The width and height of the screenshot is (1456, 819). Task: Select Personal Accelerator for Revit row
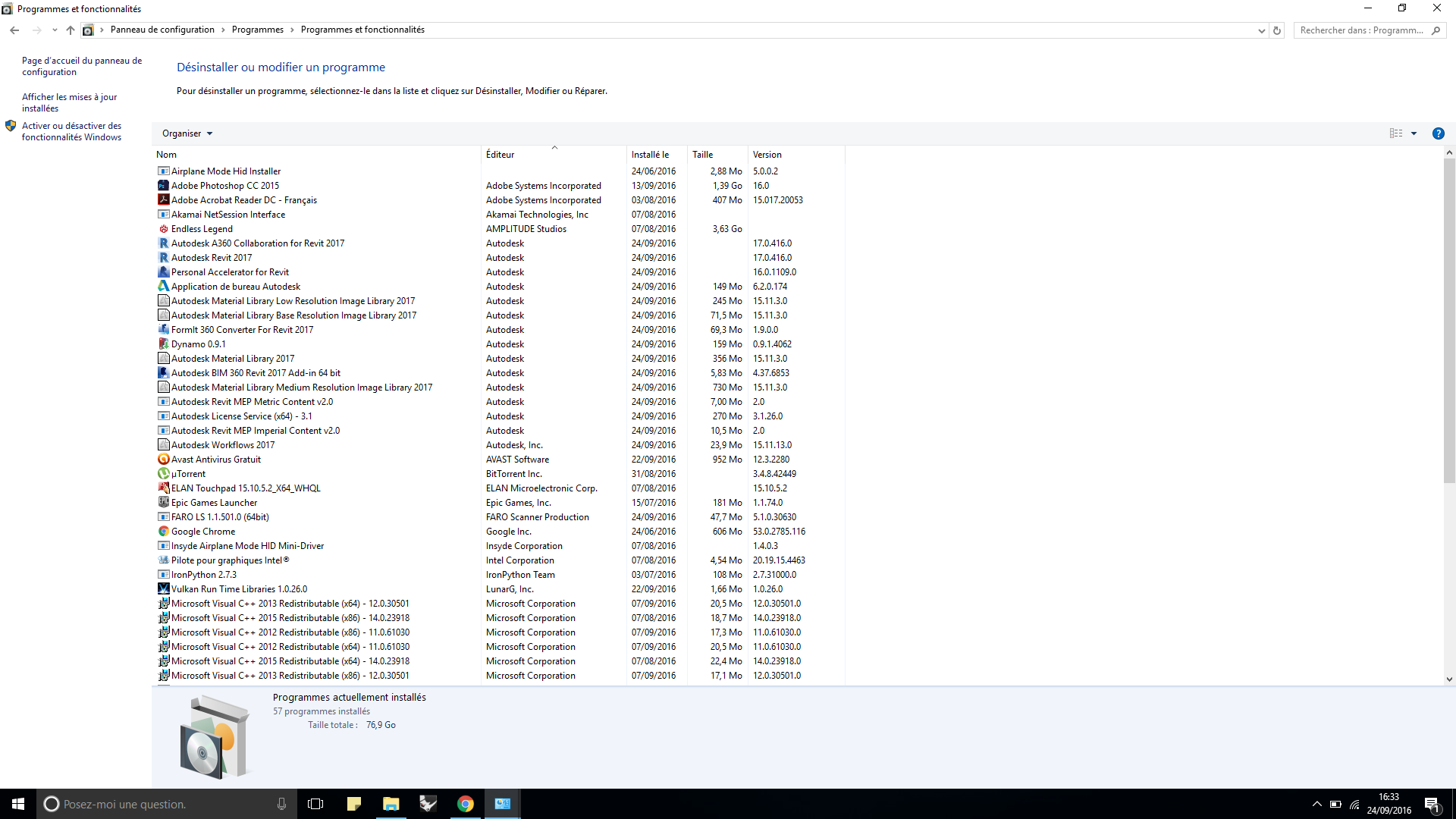tap(499, 272)
